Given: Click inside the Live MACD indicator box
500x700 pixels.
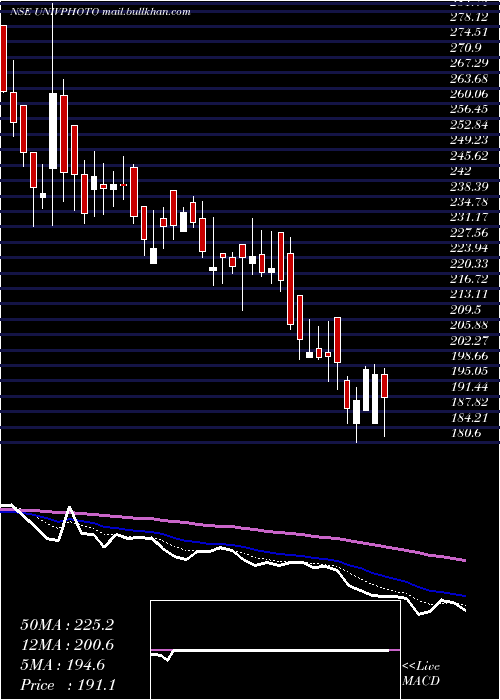Looking at the screenshot, I should (x=275, y=650).
